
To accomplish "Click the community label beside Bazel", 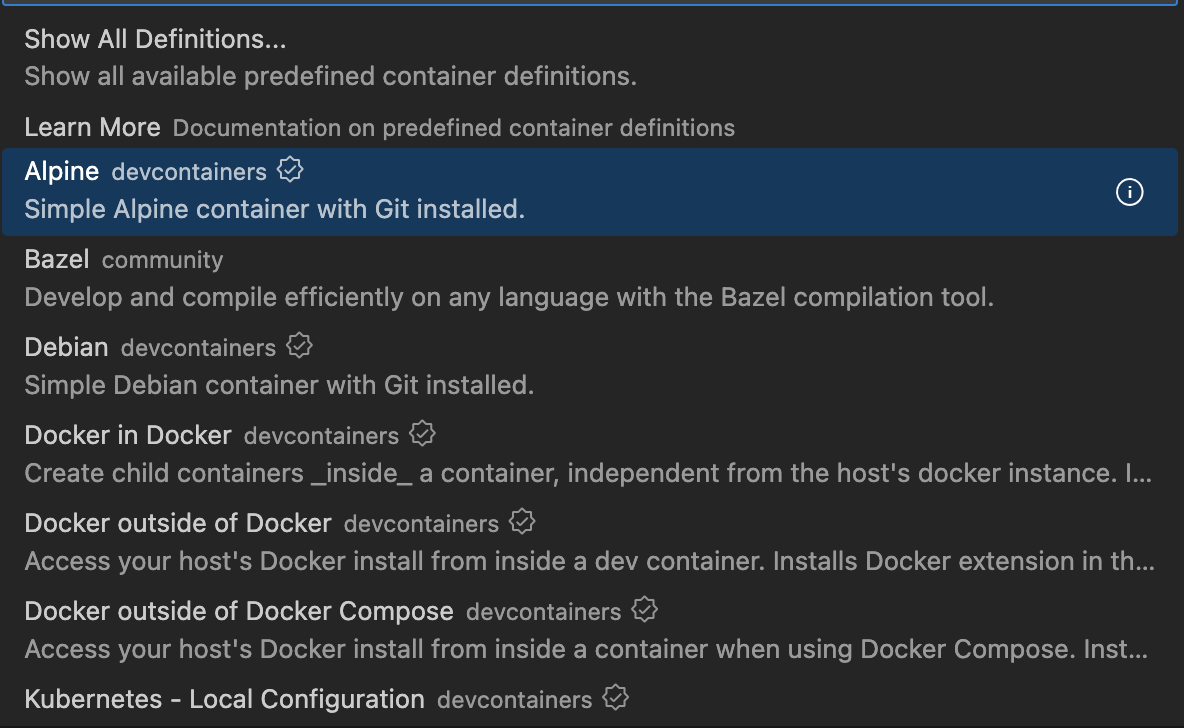I will coord(162,260).
